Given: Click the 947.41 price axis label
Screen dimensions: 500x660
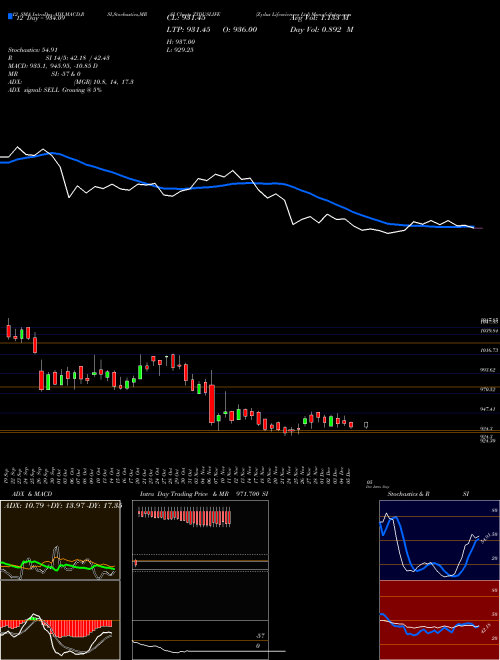Looking at the screenshot, I should click(489, 409).
